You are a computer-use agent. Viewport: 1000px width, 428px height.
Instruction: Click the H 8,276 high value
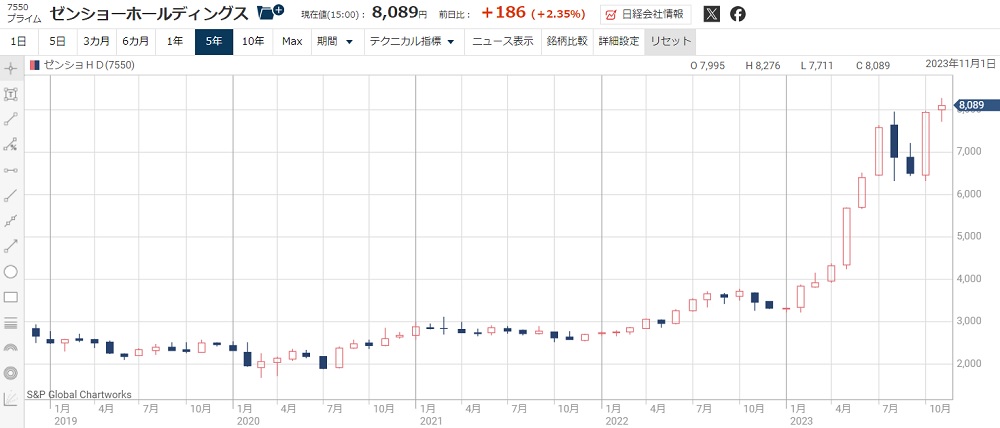tap(761, 65)
